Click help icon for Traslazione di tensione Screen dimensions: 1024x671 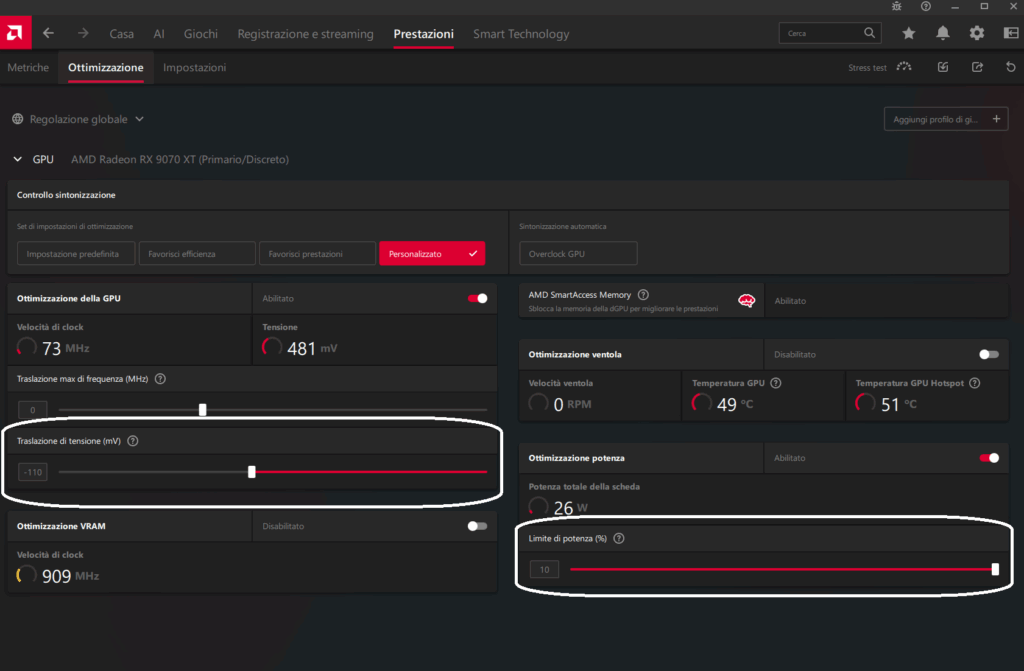pos(133,441)
